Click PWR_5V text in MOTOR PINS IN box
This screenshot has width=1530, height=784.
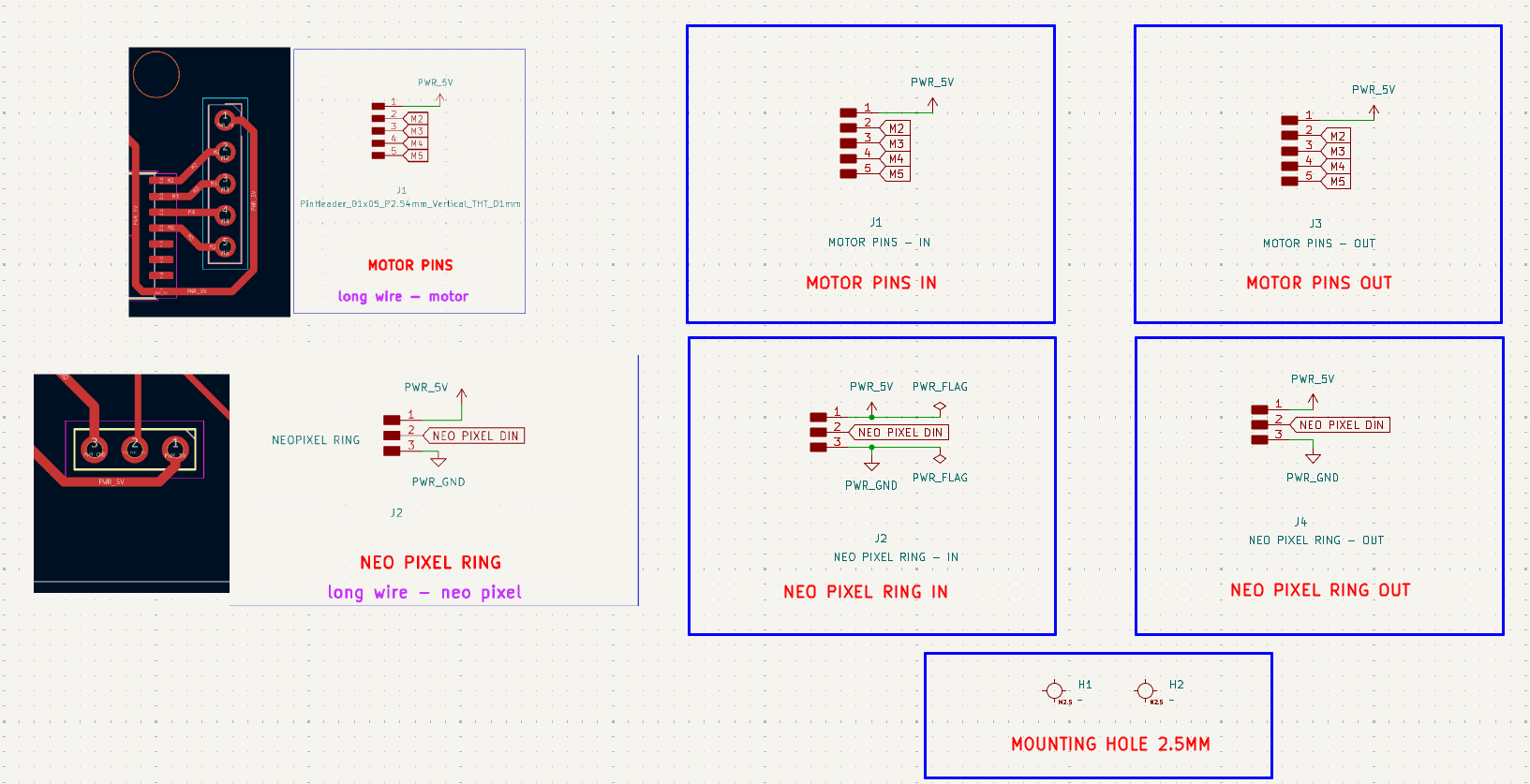(932, 82)
